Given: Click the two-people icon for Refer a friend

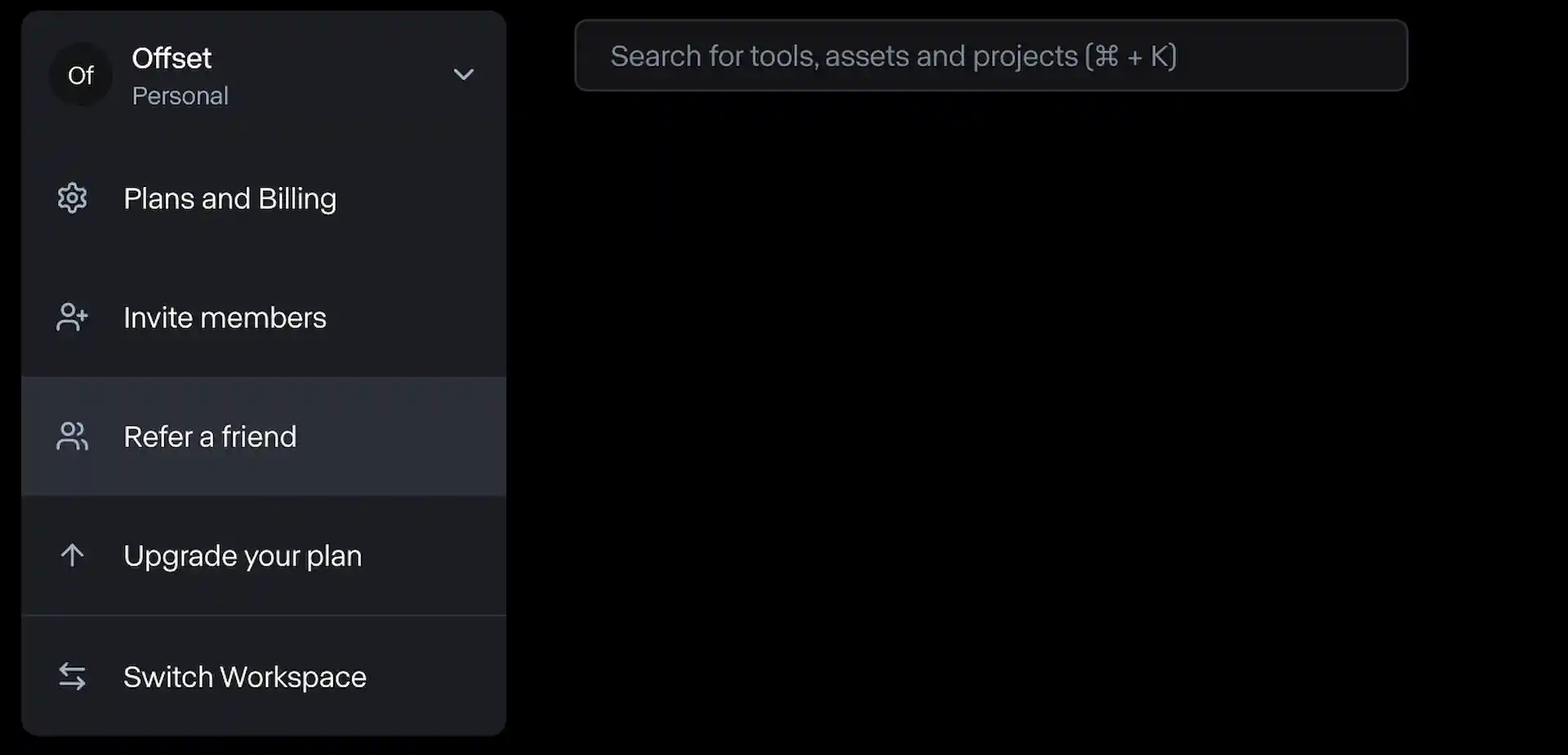Looking at the screenshot, I should [x=72, y=437].
